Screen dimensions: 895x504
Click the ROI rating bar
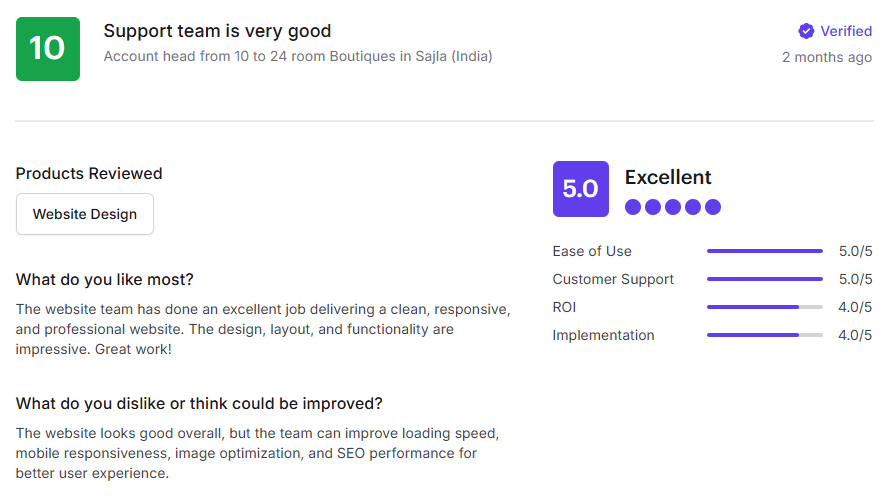[x=764, y=307]
